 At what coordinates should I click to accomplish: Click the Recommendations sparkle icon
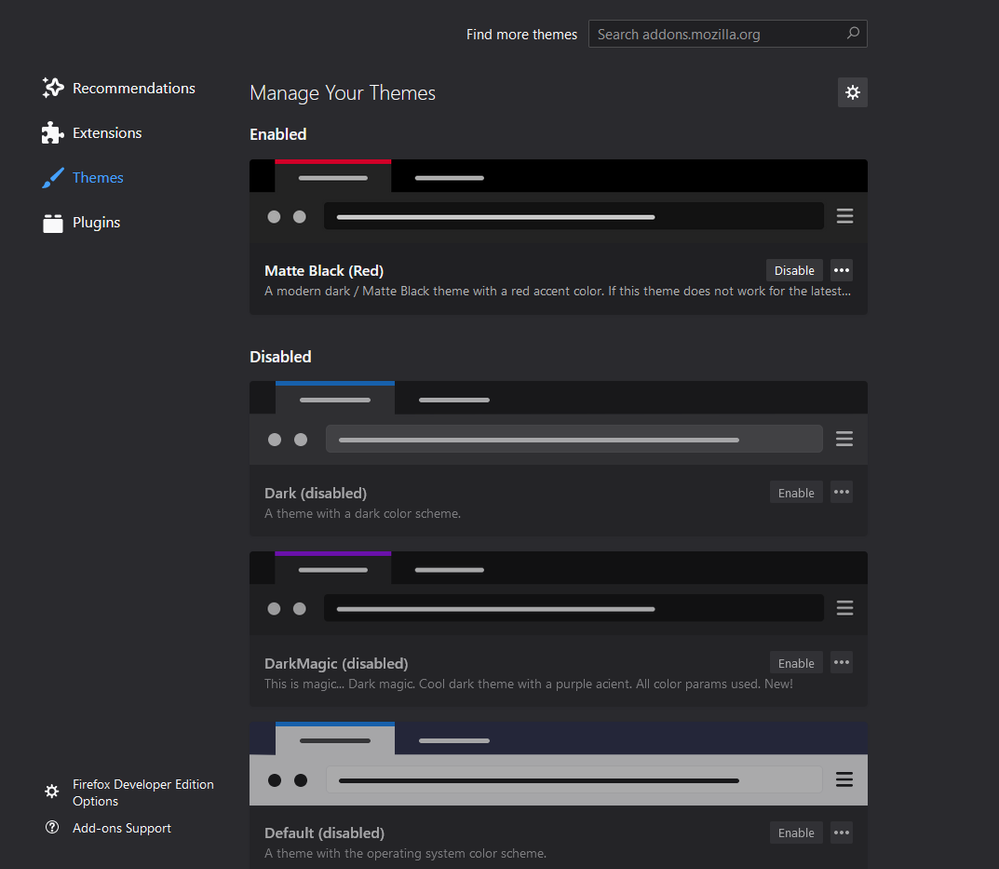[x=53, y=88]
